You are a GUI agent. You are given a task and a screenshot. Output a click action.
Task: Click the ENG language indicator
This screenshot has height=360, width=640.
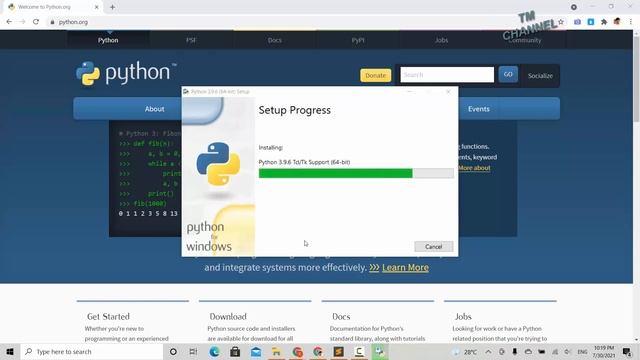click(582, 351)
